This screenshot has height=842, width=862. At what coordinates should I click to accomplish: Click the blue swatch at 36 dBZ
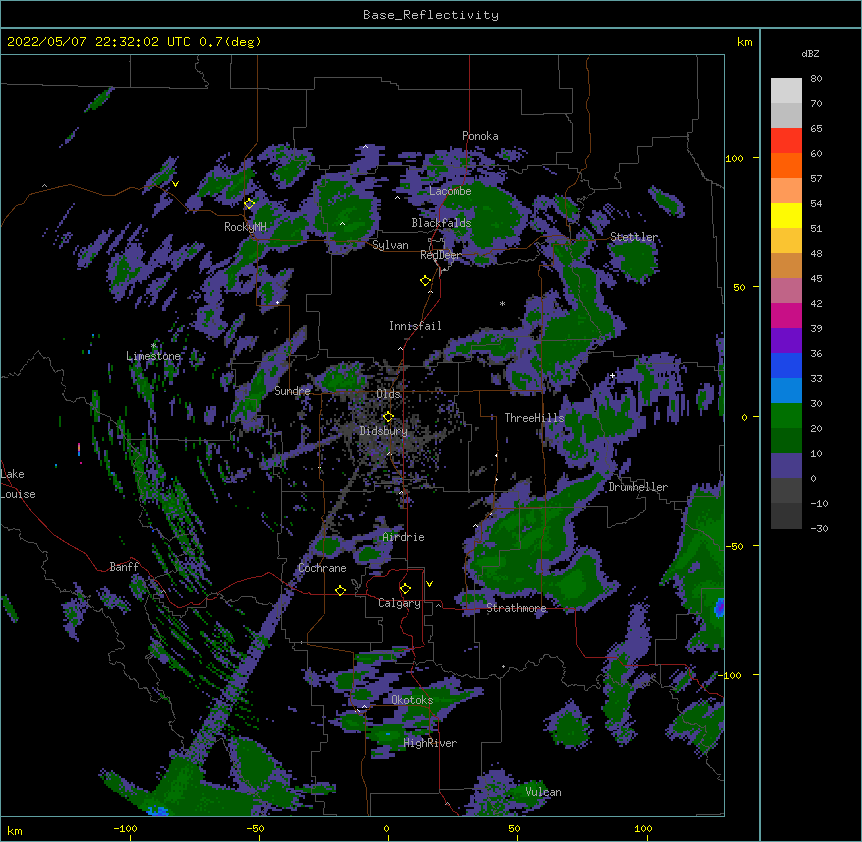coord(786,365)
